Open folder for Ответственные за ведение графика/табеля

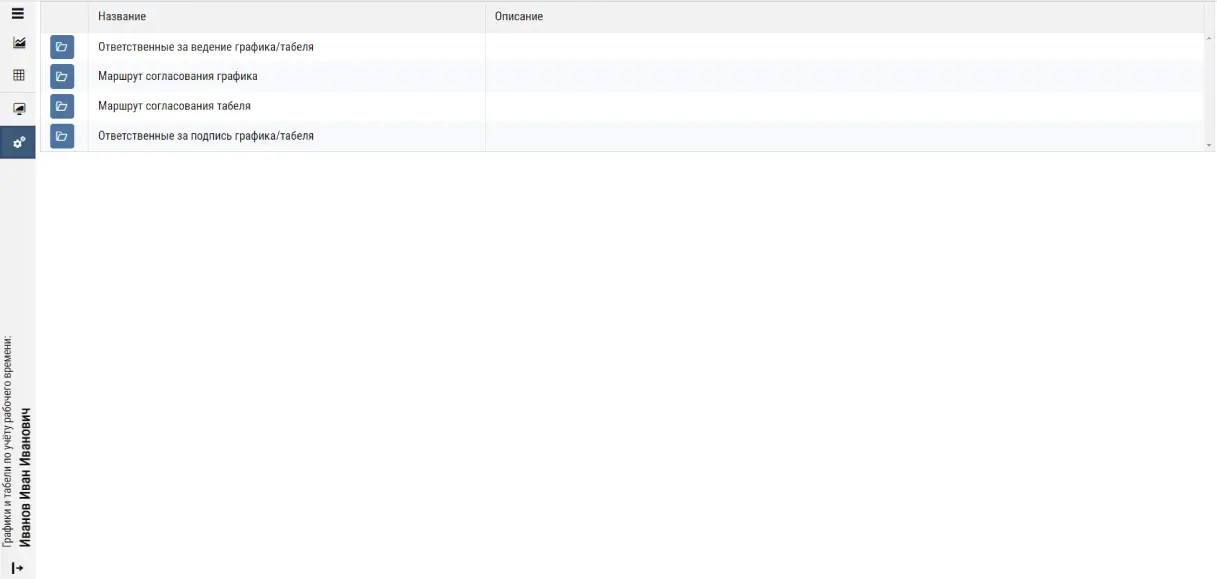(x=62, y=47)
